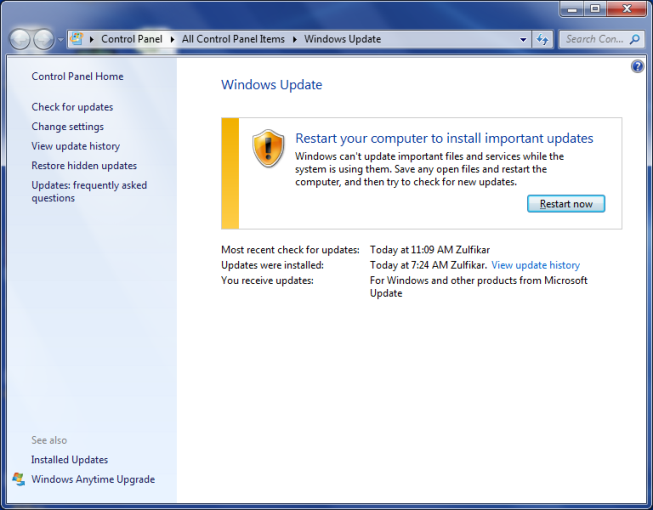Open Installed Updates
653x510 pixels.
coord(70,460)
